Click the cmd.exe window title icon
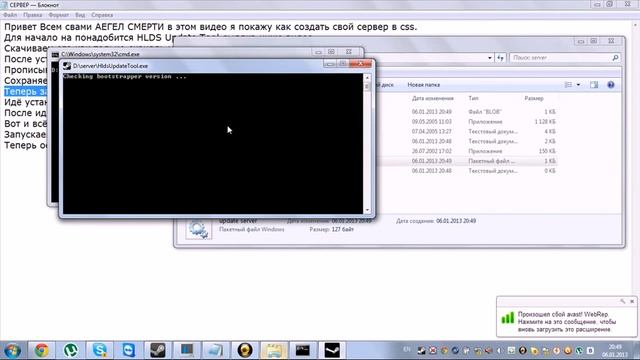This screenshot has width=640, height=360. [55, 54]
